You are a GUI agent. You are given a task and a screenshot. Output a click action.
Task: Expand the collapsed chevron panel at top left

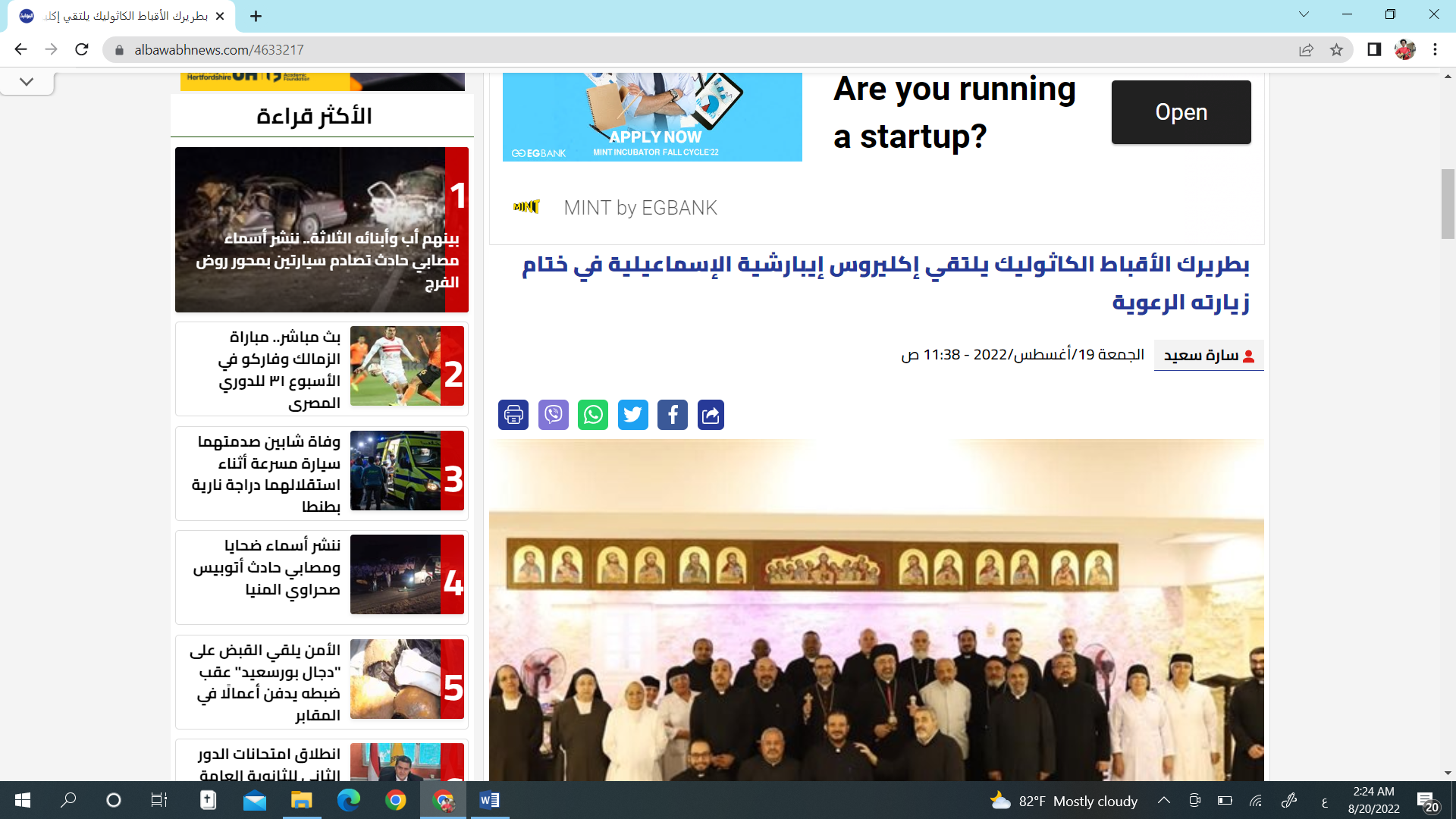pos(27,82)
